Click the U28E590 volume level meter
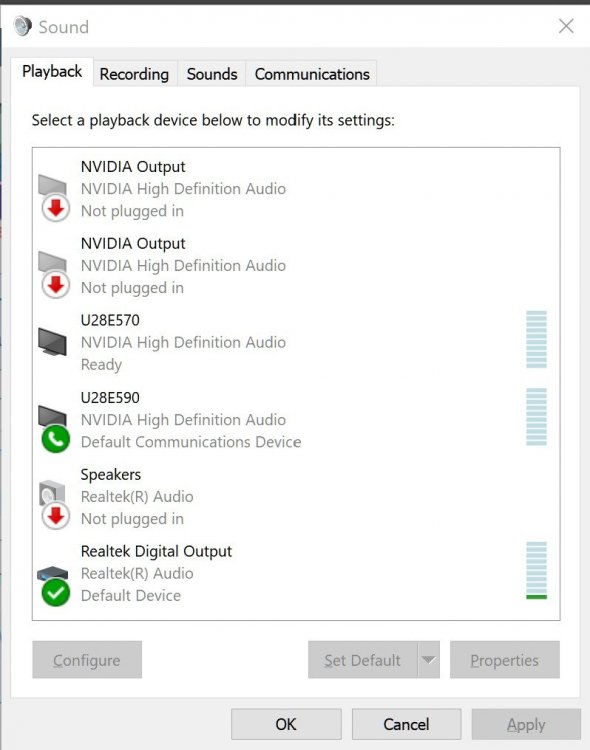Screen dimensions: 590x750 [x=536, y=417]
